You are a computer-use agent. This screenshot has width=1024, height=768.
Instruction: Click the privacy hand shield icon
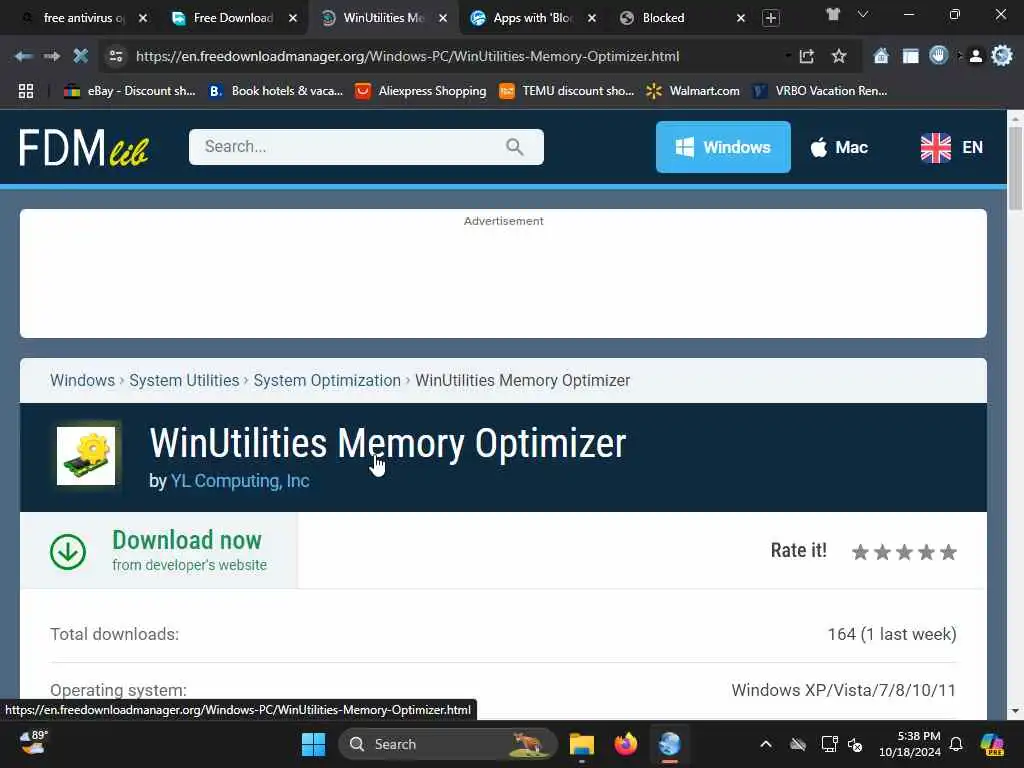pos(939,56)
